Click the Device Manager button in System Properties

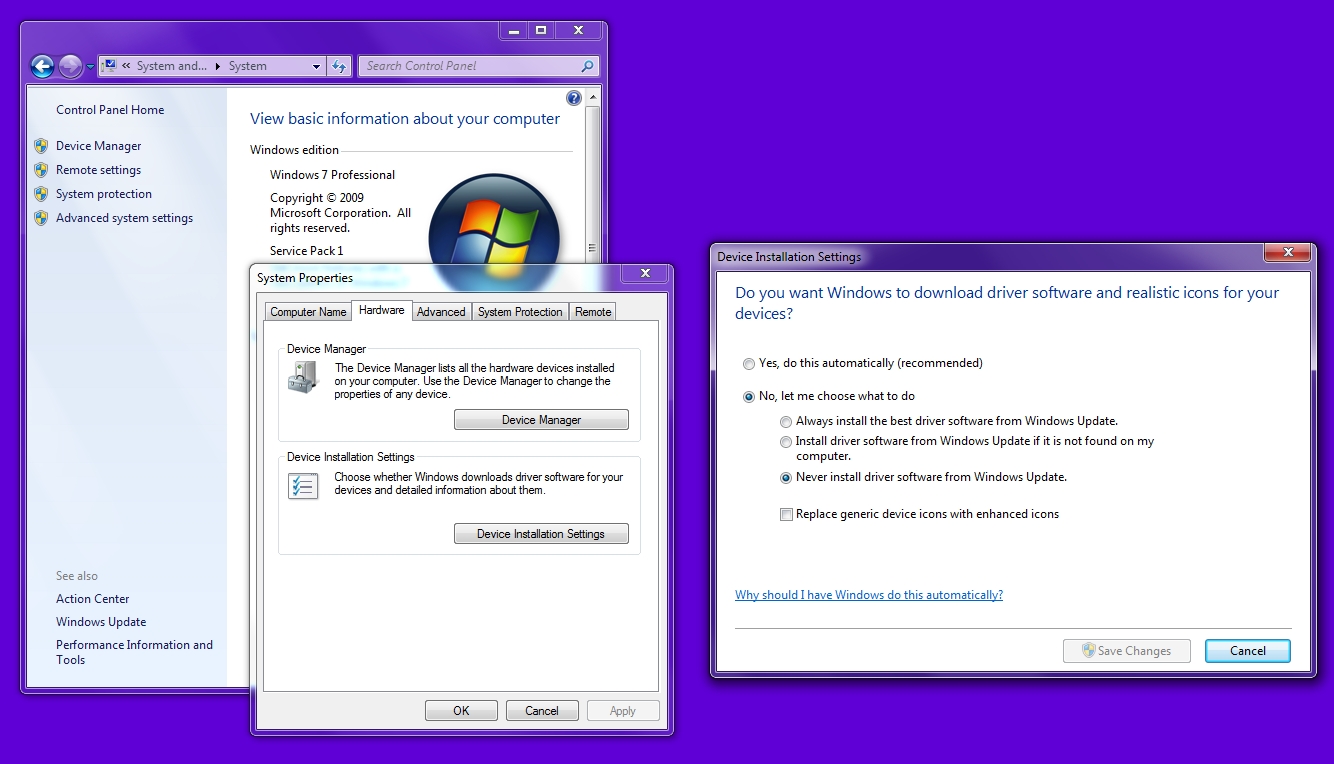click(541, 420)
